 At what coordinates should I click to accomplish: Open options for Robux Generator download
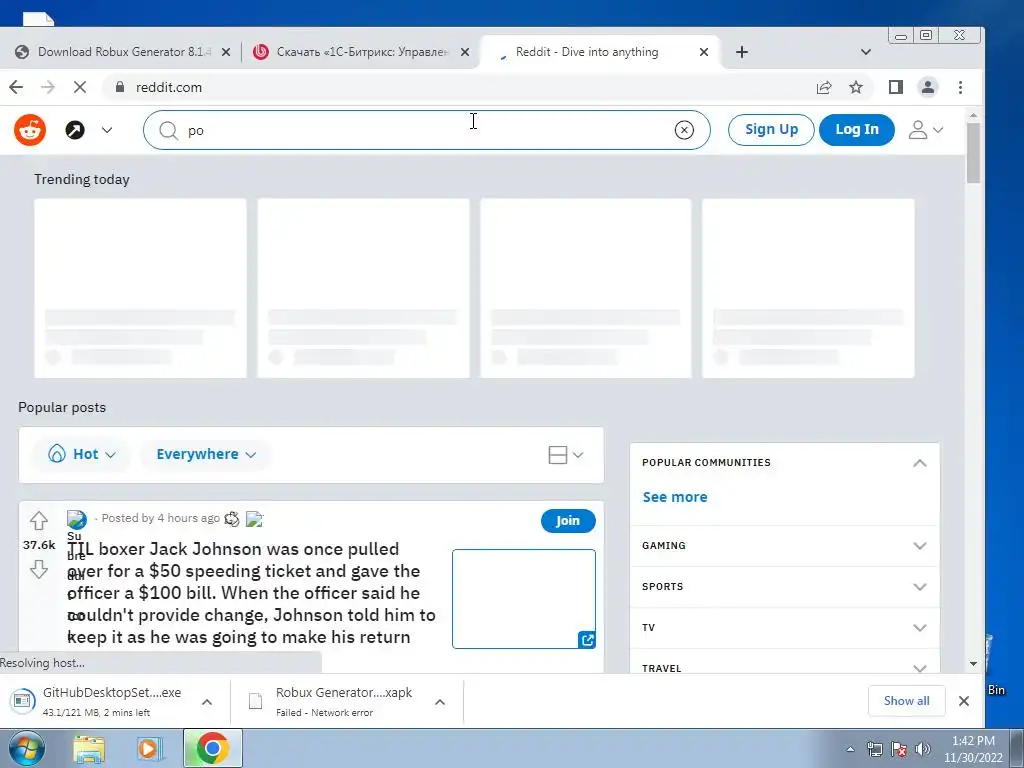pos(440,702)
